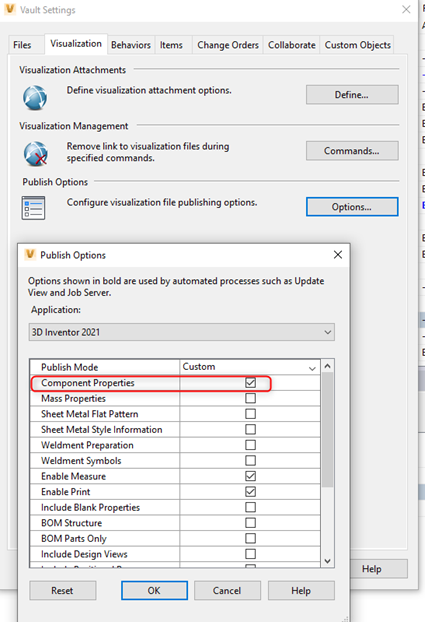Click the Publish Options list icon
425x622 pixels.
click(33, 208)
